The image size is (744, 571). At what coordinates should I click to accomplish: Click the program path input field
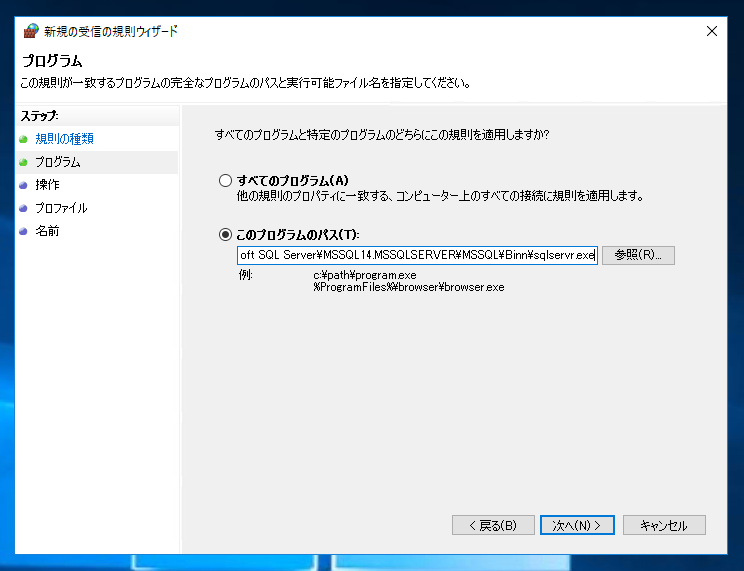(x=417, y=255)
